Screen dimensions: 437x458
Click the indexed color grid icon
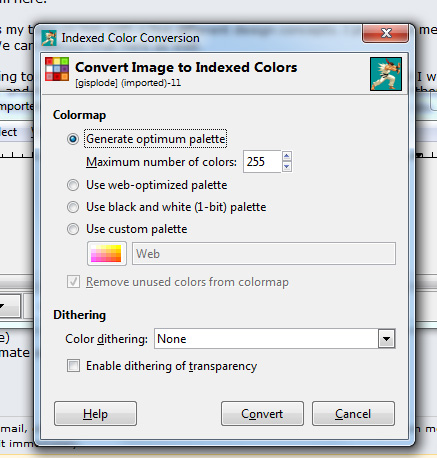[57, 69]
